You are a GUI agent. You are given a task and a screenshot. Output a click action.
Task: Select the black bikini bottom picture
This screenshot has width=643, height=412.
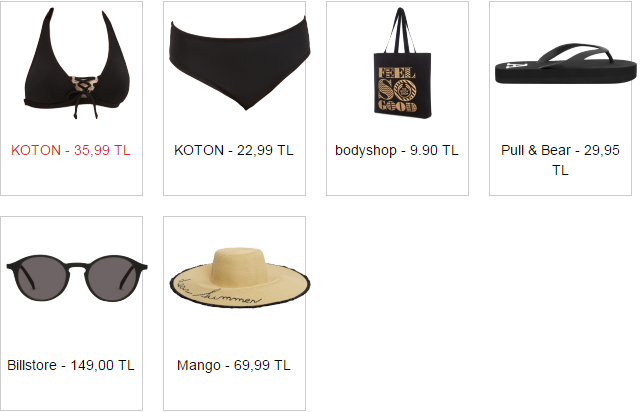pyautogui.click(x=240, y=63)
